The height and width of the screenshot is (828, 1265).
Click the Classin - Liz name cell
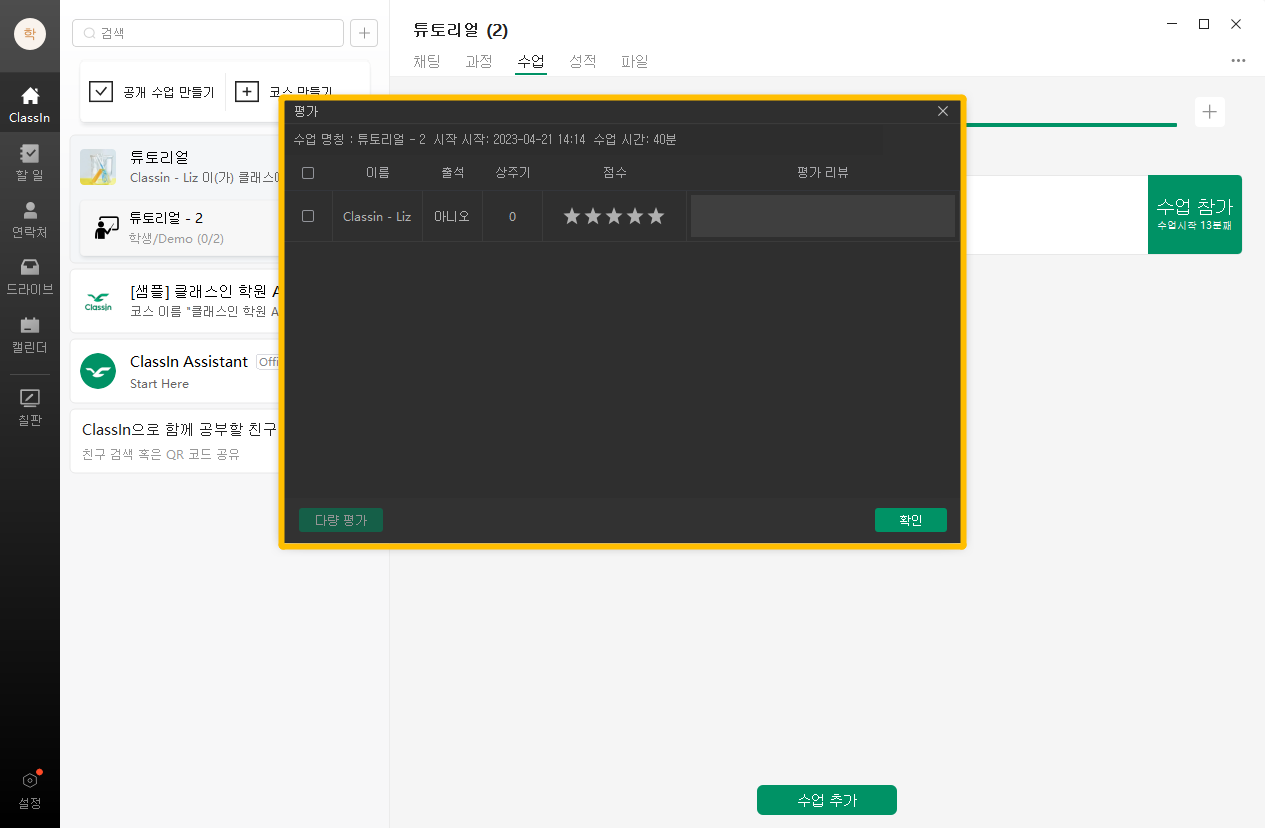pos(377,216)
